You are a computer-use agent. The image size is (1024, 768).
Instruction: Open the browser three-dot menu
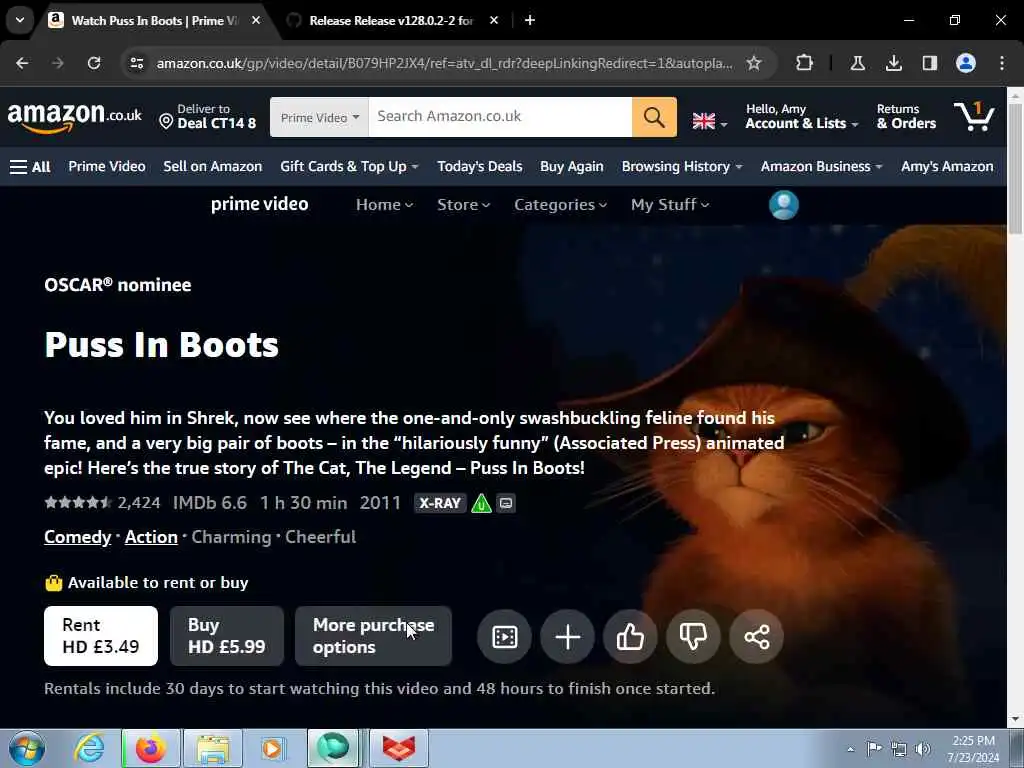click(1002, 63)
